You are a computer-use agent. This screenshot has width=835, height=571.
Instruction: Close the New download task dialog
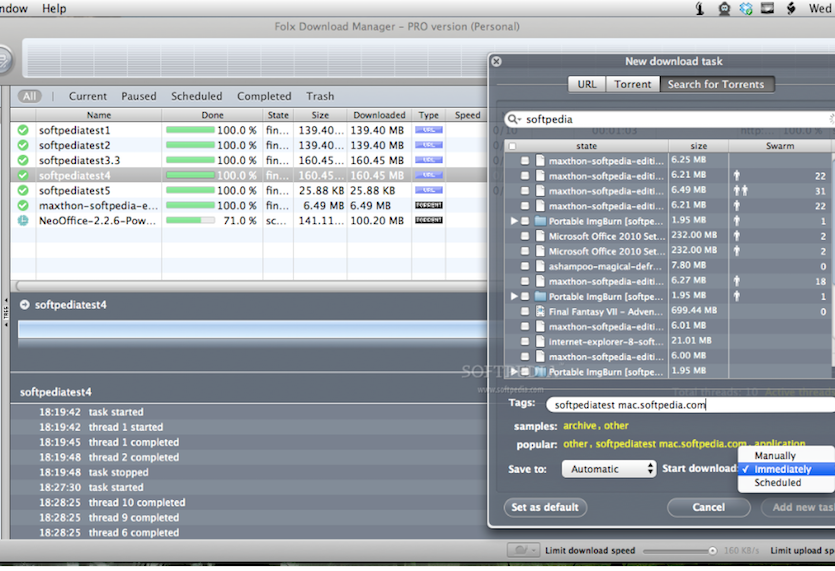coord(496,61)
